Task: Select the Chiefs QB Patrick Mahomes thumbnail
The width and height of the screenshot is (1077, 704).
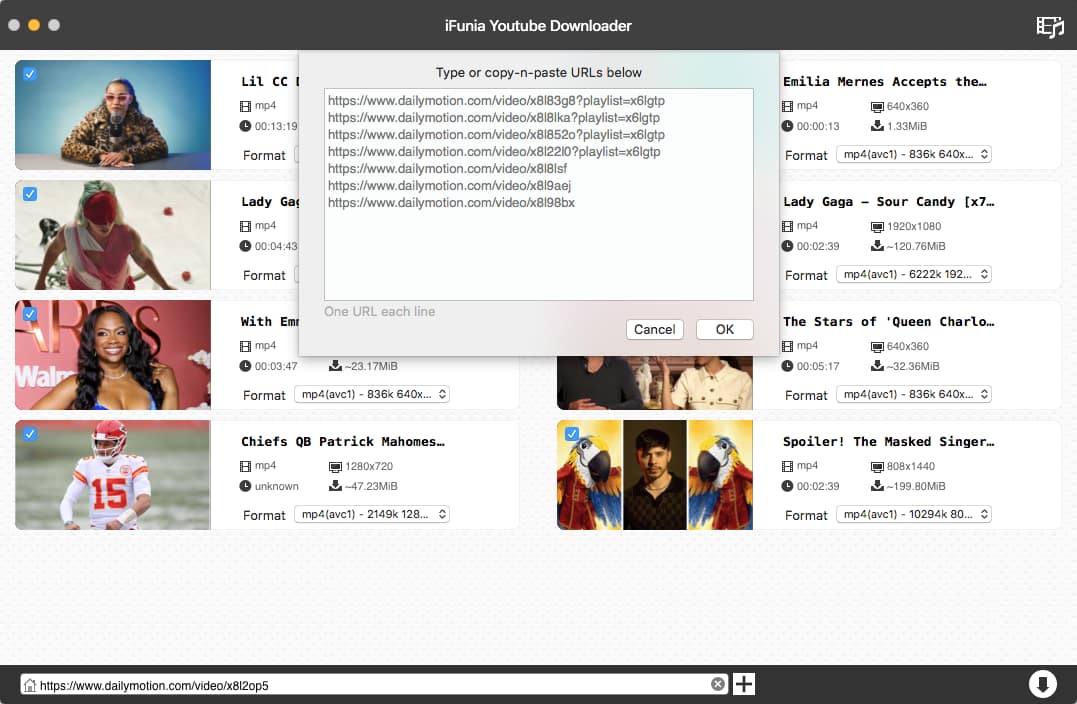Action: click(x=113, y=475)
